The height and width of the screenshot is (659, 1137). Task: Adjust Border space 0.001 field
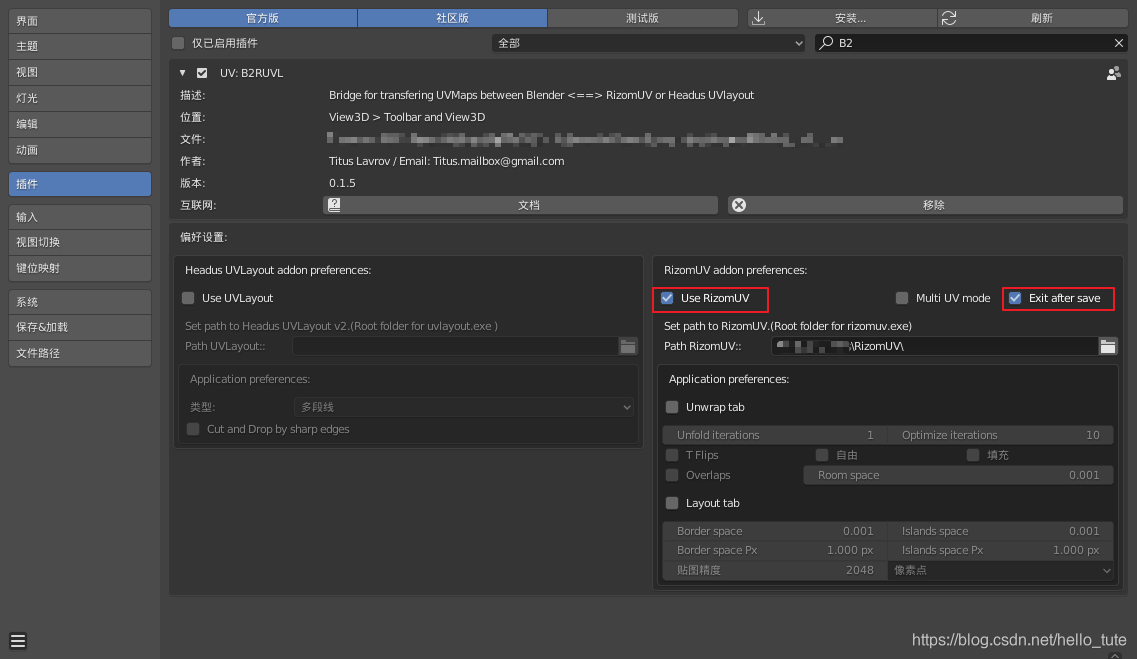(x=775, y=531)
